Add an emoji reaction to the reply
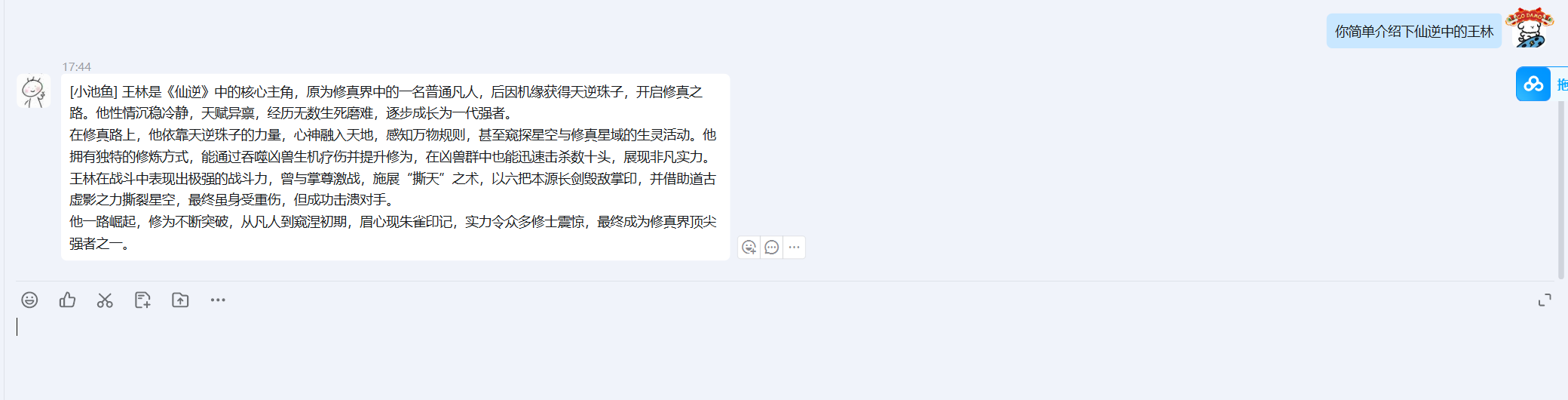 click(x=749, y=248)
